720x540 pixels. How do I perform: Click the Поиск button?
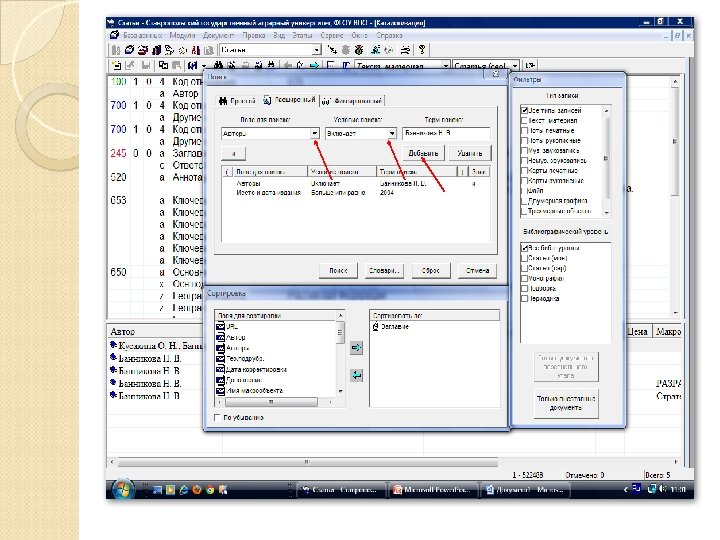(338, 270)
